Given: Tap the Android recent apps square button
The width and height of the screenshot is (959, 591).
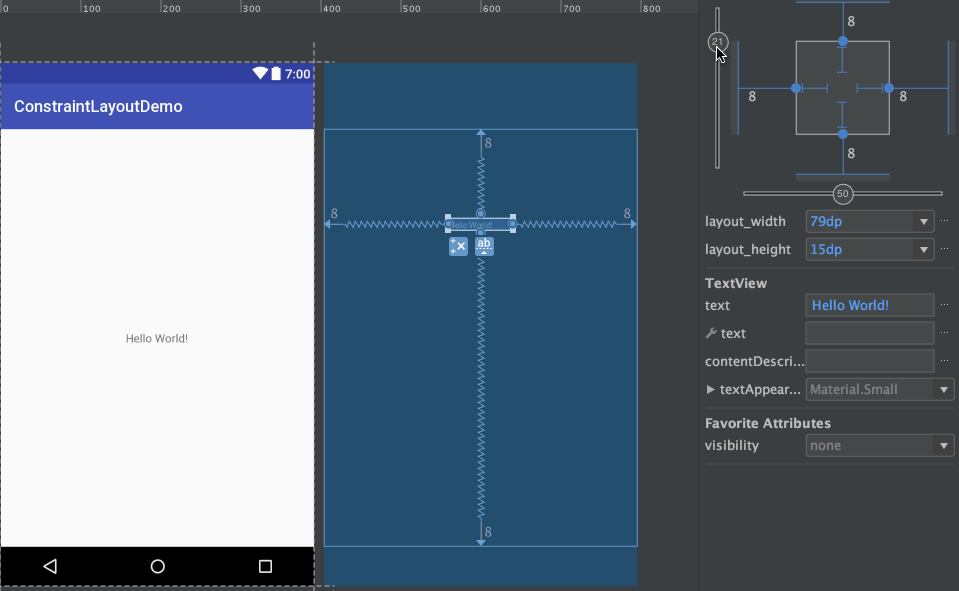Looking at the screenshot, I should [265, 567].
